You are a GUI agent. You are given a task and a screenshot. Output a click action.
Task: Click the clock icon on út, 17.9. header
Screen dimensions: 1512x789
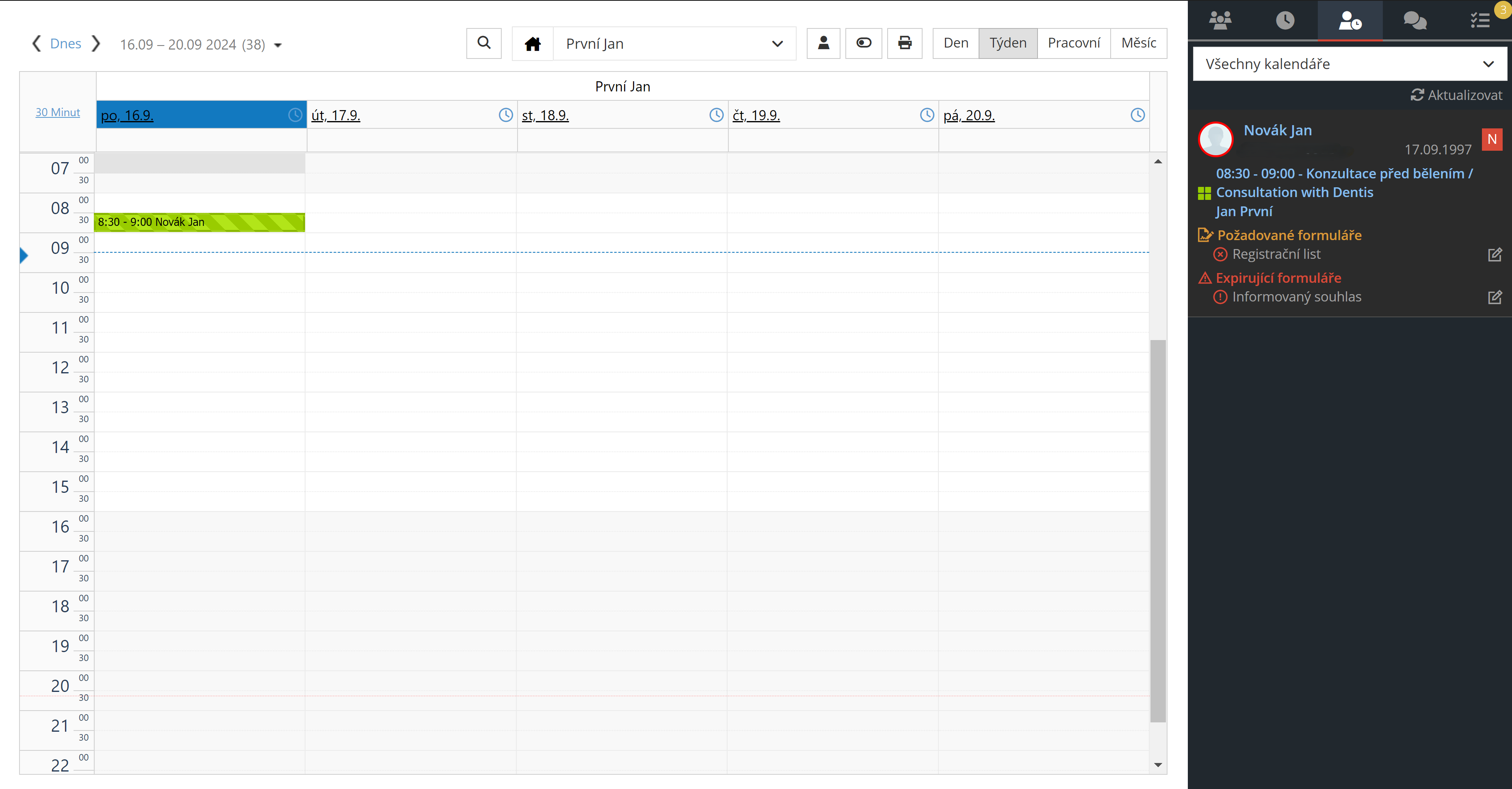pos(505,115)
